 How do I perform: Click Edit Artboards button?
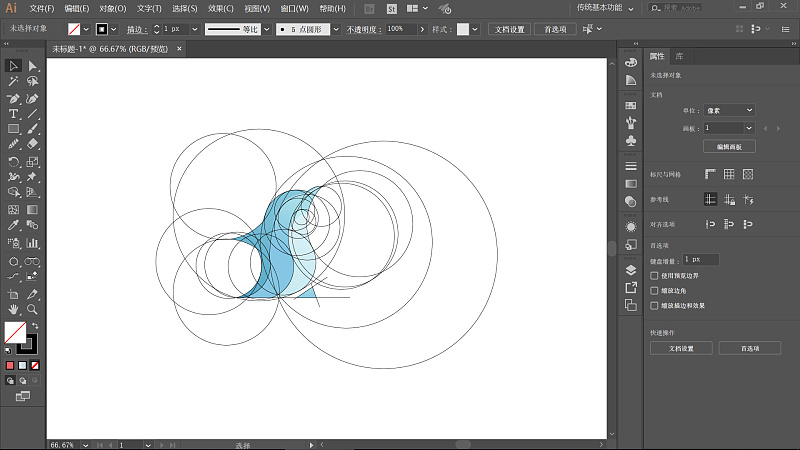tap(729, 147)
